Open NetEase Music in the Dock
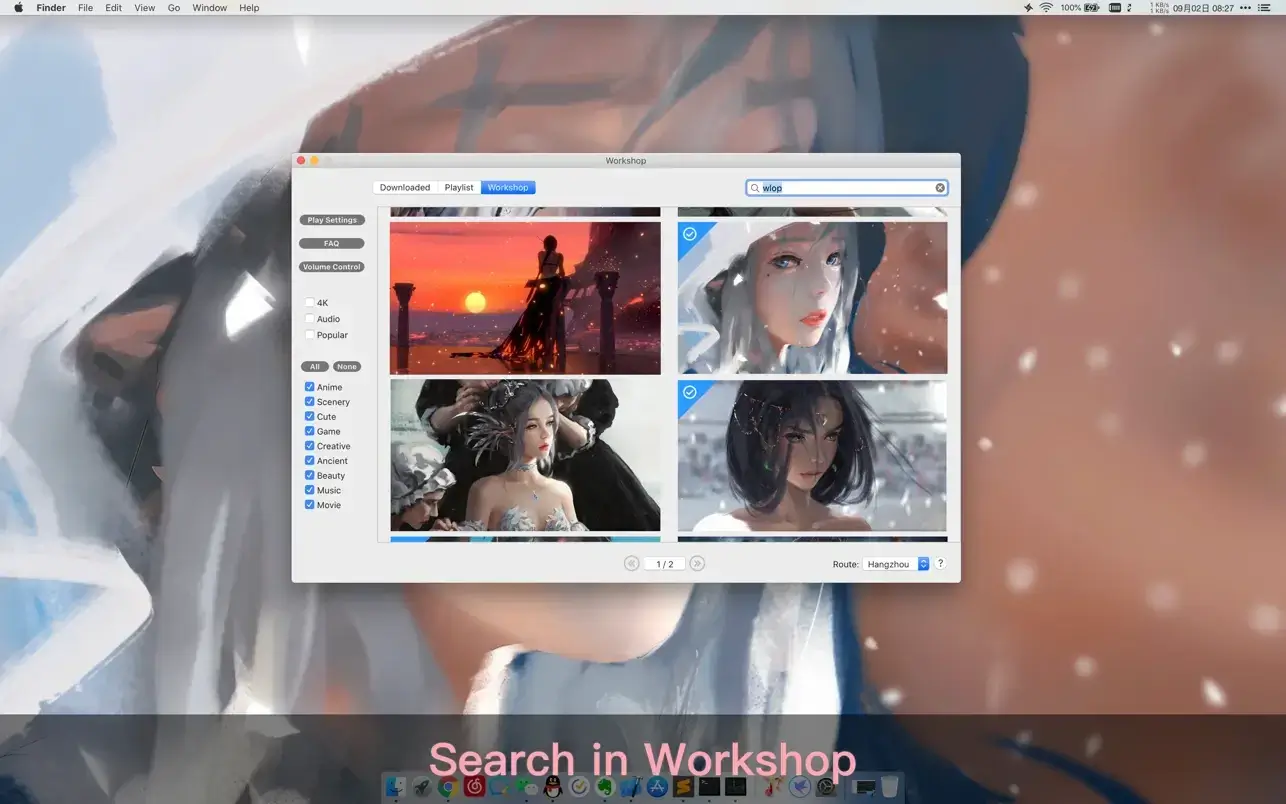 [474, 788]
